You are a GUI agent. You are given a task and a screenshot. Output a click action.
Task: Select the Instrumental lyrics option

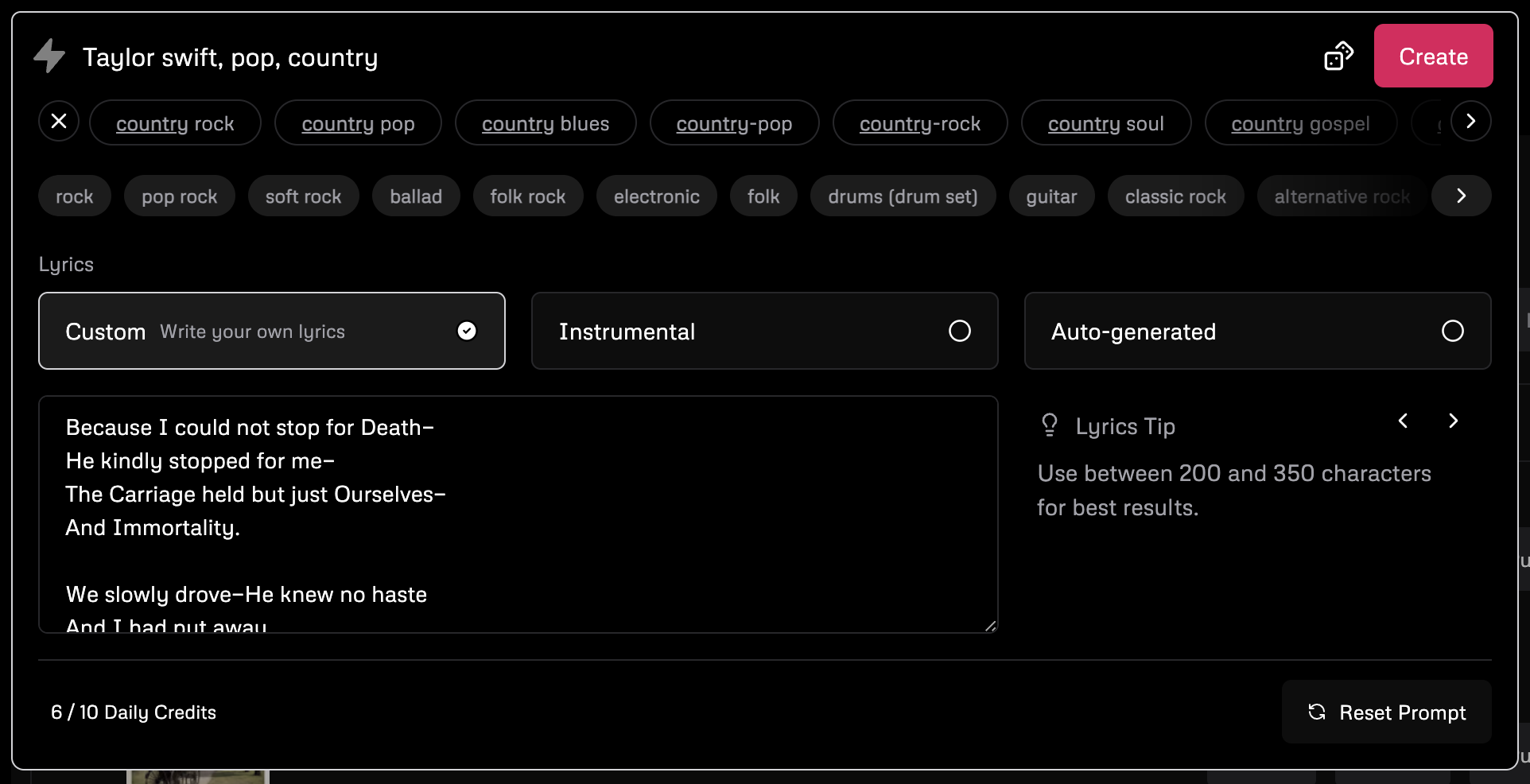pyautogui.click(x=764, y=331)
